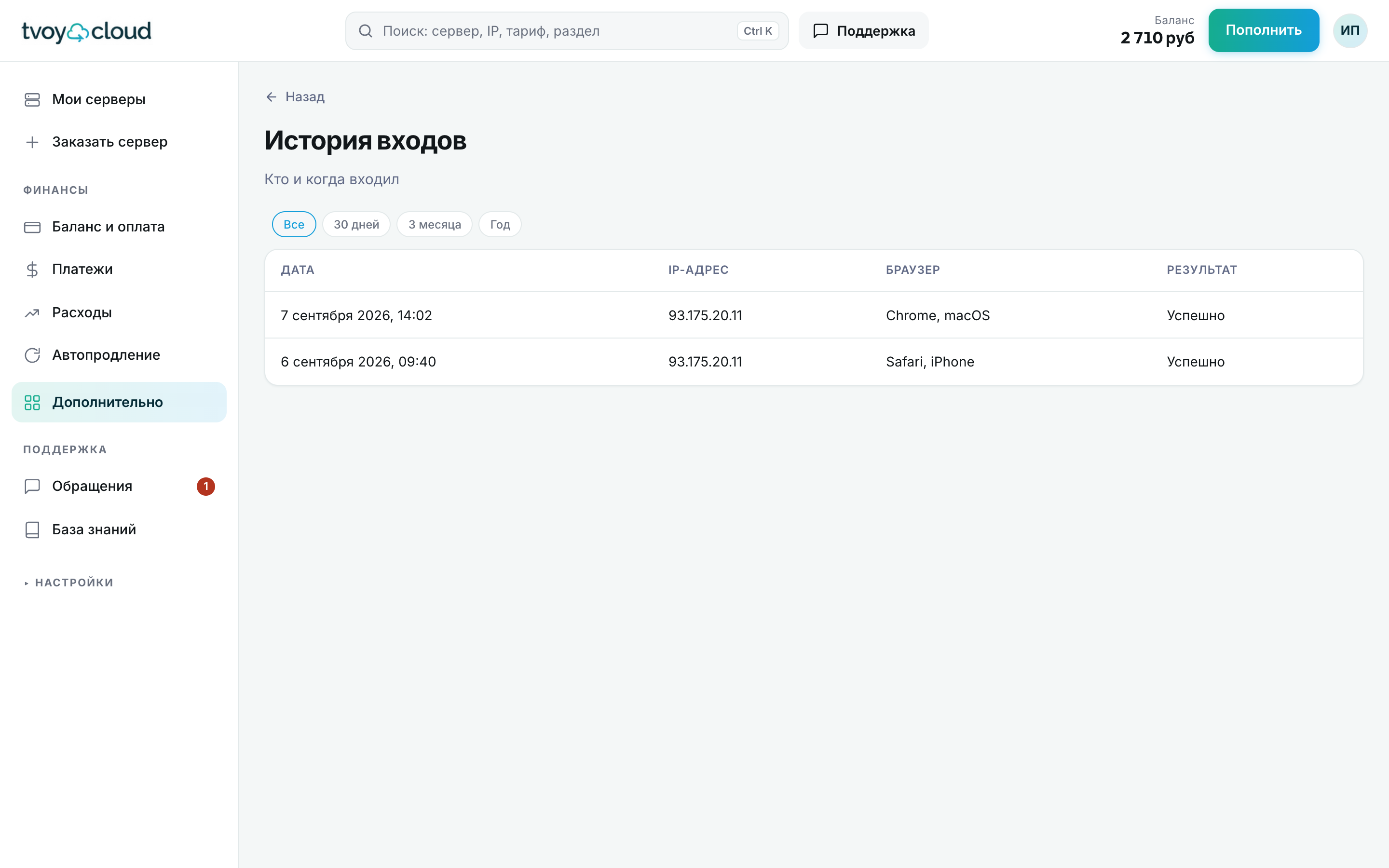The height and width of the screenshot is (868, 1389).
Task: Click the IP 93.175.20.11 in the 7 сентября row
Action: tap(705, 316)
